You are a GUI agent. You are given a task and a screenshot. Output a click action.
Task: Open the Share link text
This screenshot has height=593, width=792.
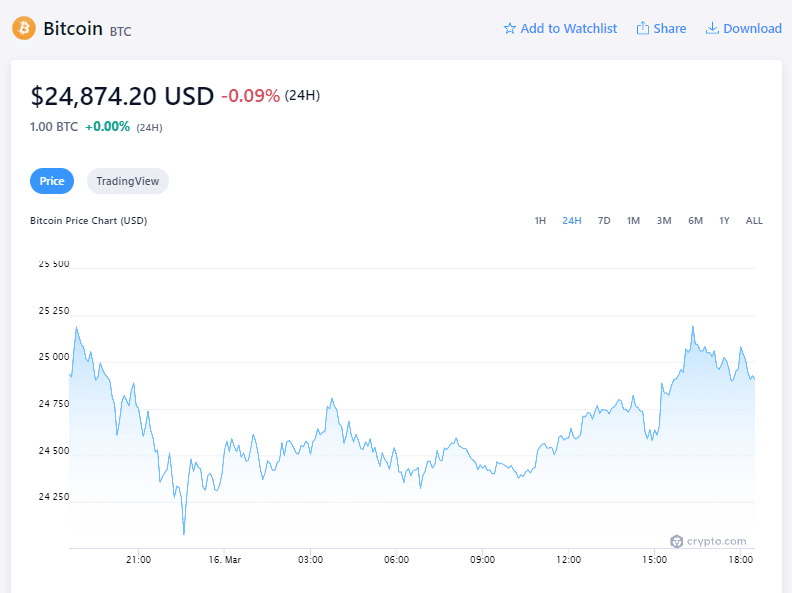coord(669,28)
